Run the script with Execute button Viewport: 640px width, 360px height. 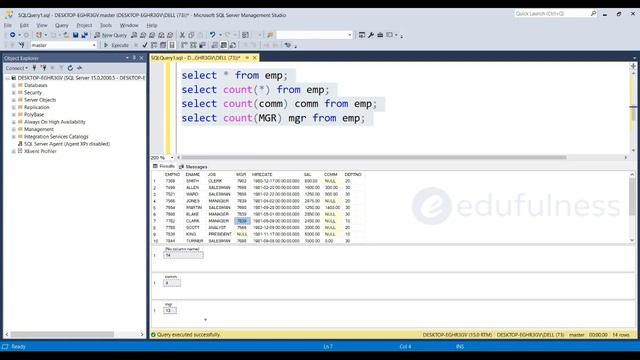(x=116, y=45)
